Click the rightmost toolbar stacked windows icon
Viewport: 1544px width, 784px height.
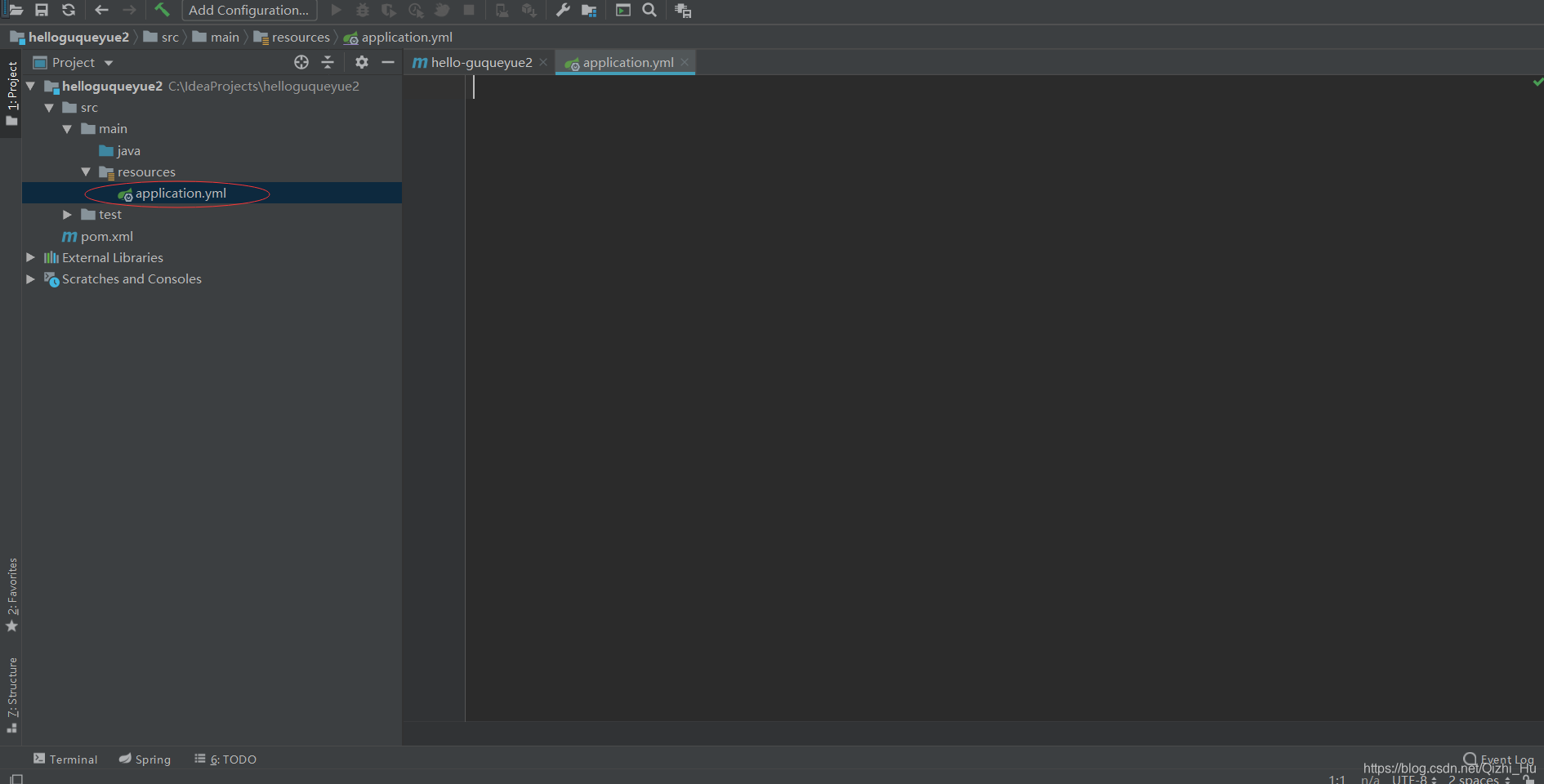pos(683,10)
